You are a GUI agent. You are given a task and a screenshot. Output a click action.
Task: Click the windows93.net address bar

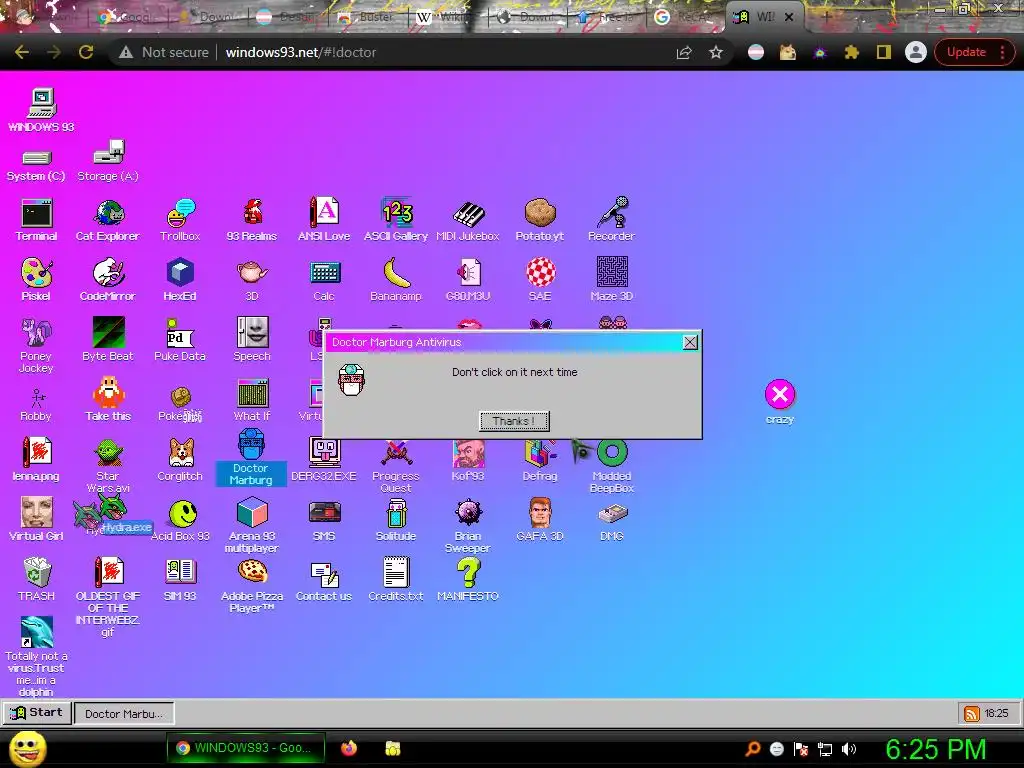[x=392, y=52]
